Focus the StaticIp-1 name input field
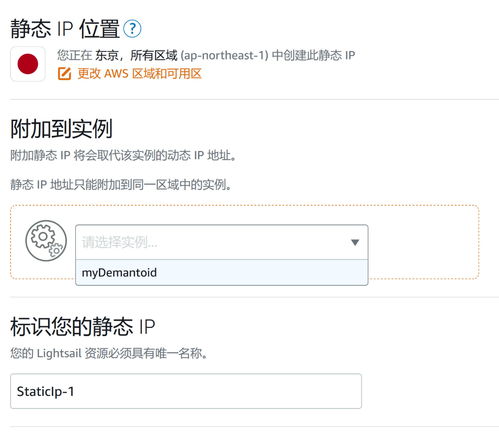This screenshot has height=434, width=499. 186,391
